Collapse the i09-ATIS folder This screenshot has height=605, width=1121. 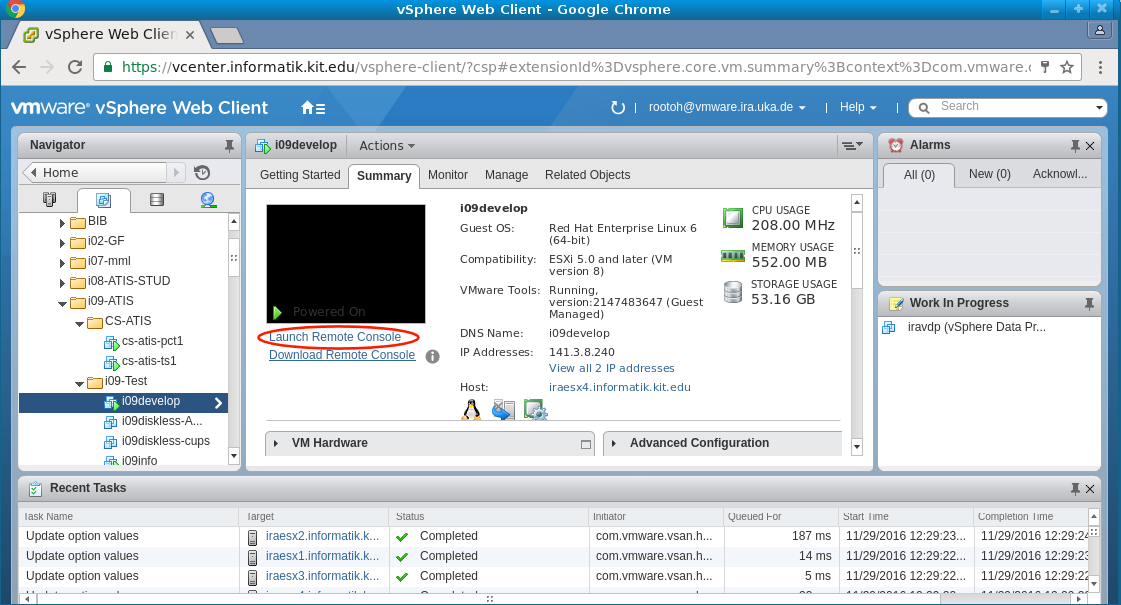[62, 303]
